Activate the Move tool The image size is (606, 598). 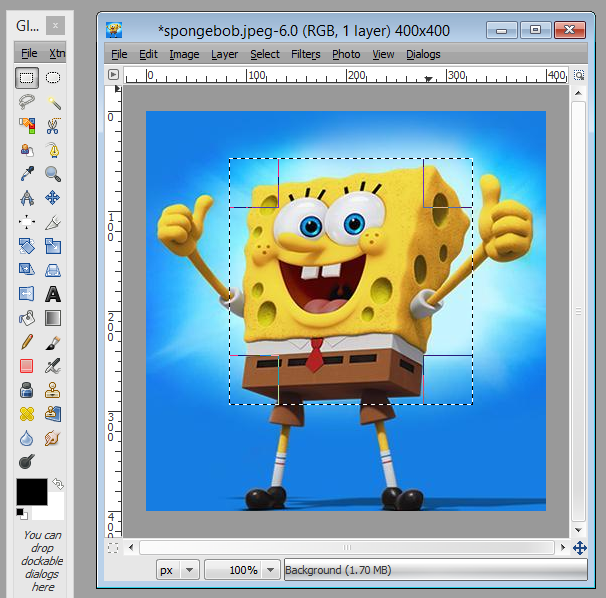(x=53, y=198)
